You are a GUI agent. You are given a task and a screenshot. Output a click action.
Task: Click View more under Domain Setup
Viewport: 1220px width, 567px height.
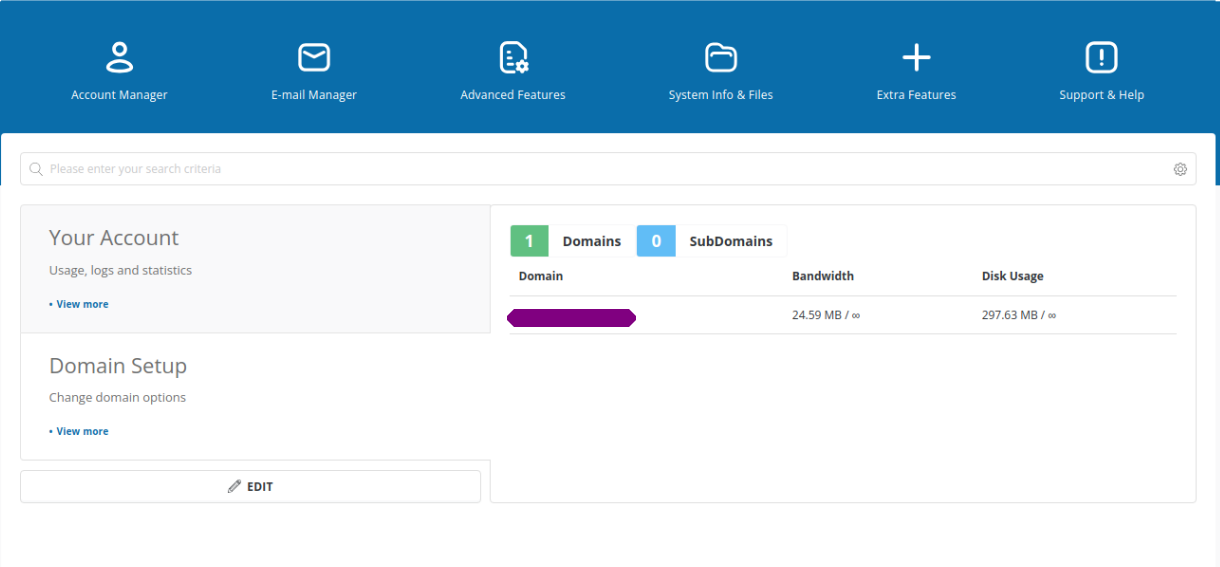pyautogui.click(x=82, y=431)
